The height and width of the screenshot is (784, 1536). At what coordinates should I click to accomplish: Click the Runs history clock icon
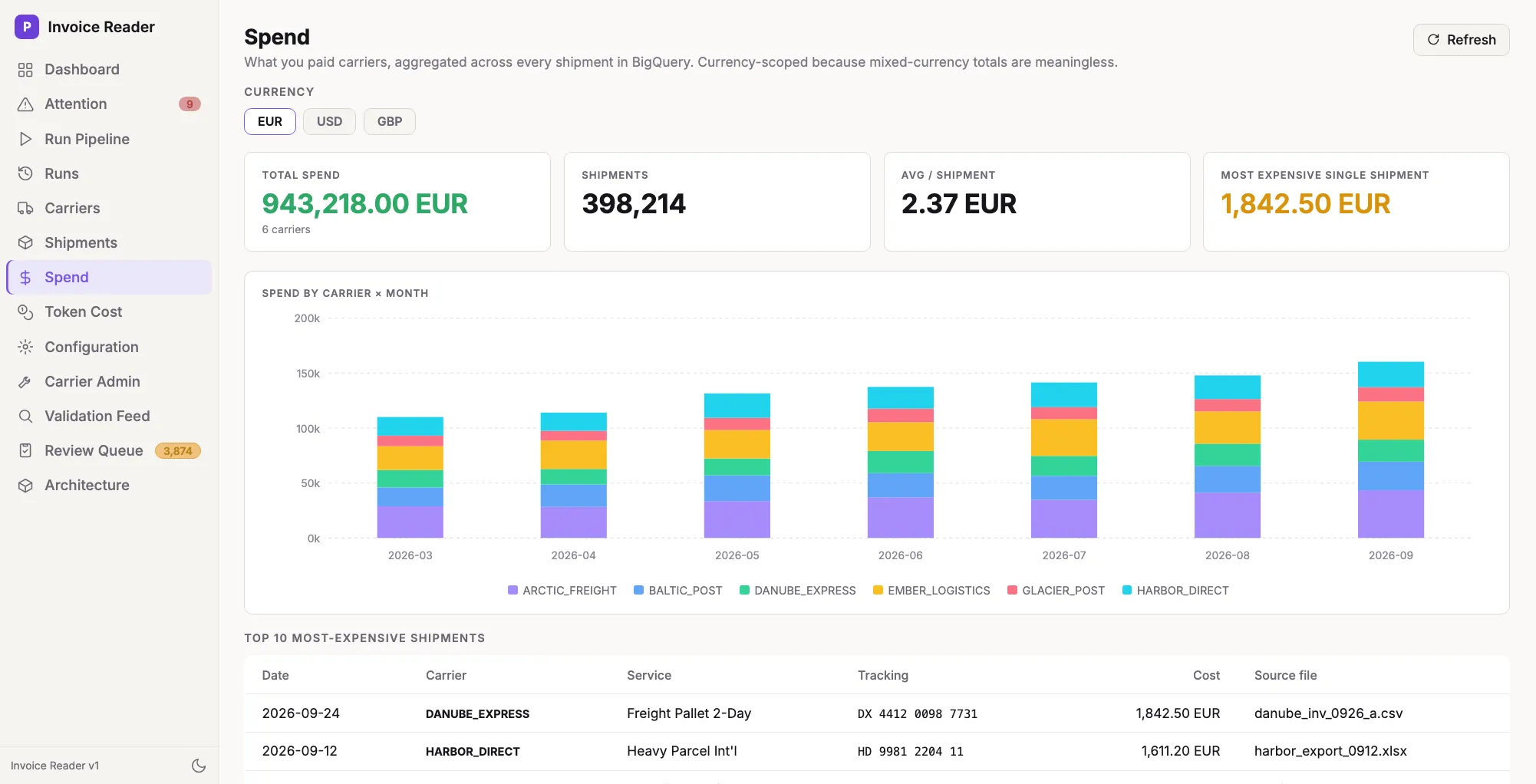coord(25,173)
